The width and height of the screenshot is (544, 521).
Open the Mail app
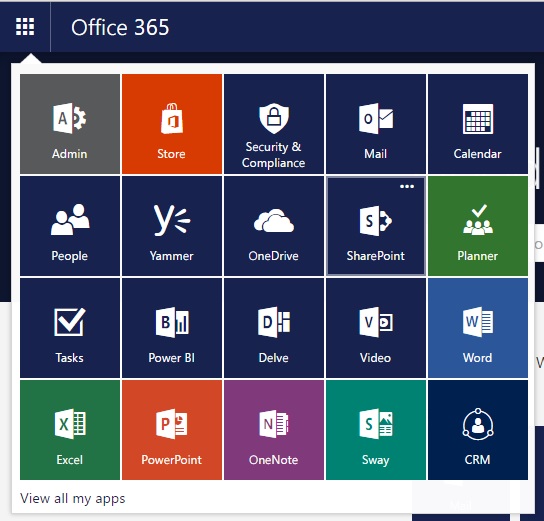(x=376, y=124)
